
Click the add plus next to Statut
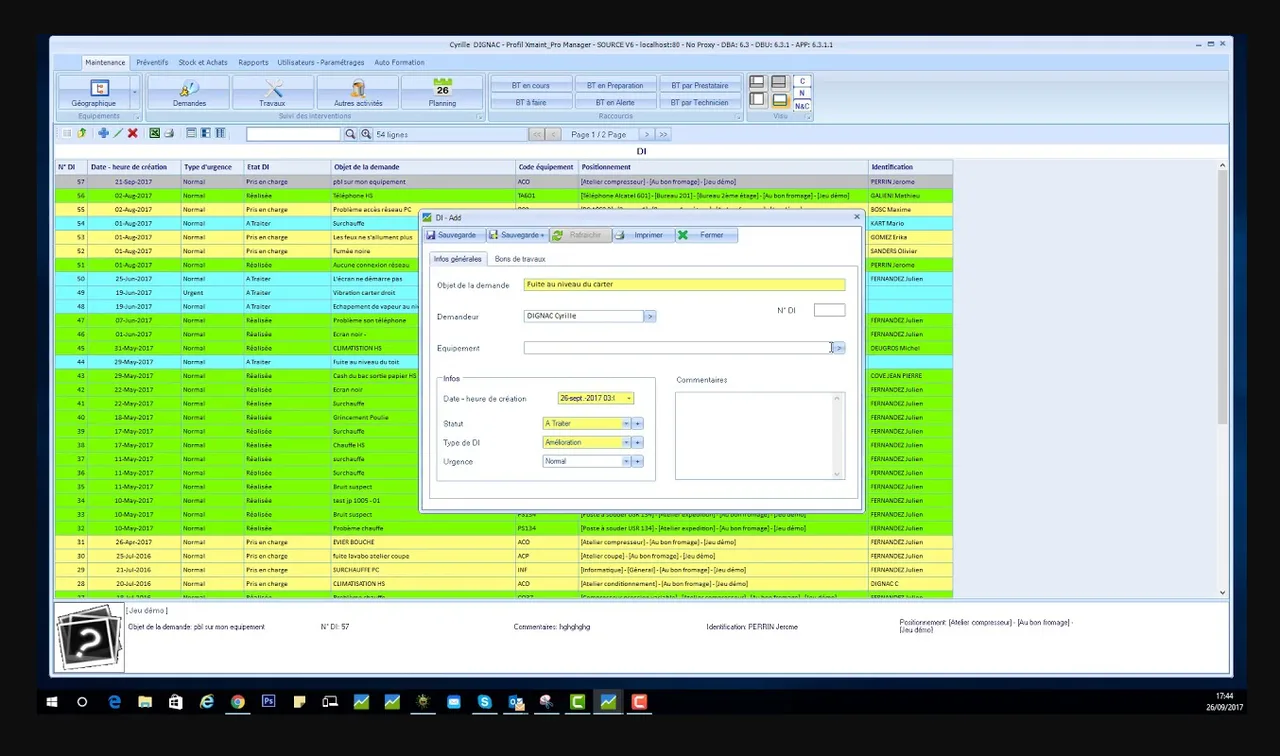[638, 423]
